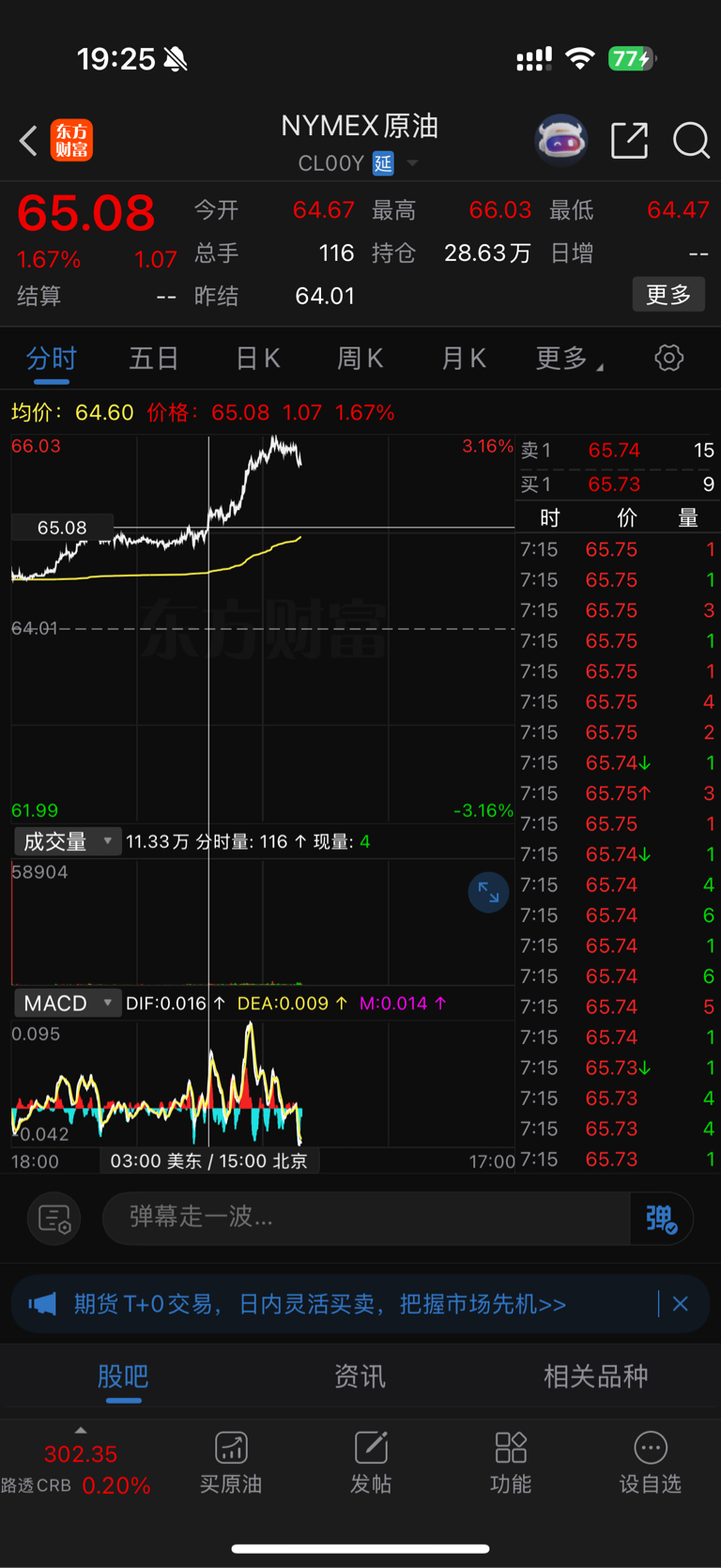Viewport: 721px width, 1568px height.
Task: Open the CL00Y contract dropdown arrow
Action: click(x=412, y=163)
